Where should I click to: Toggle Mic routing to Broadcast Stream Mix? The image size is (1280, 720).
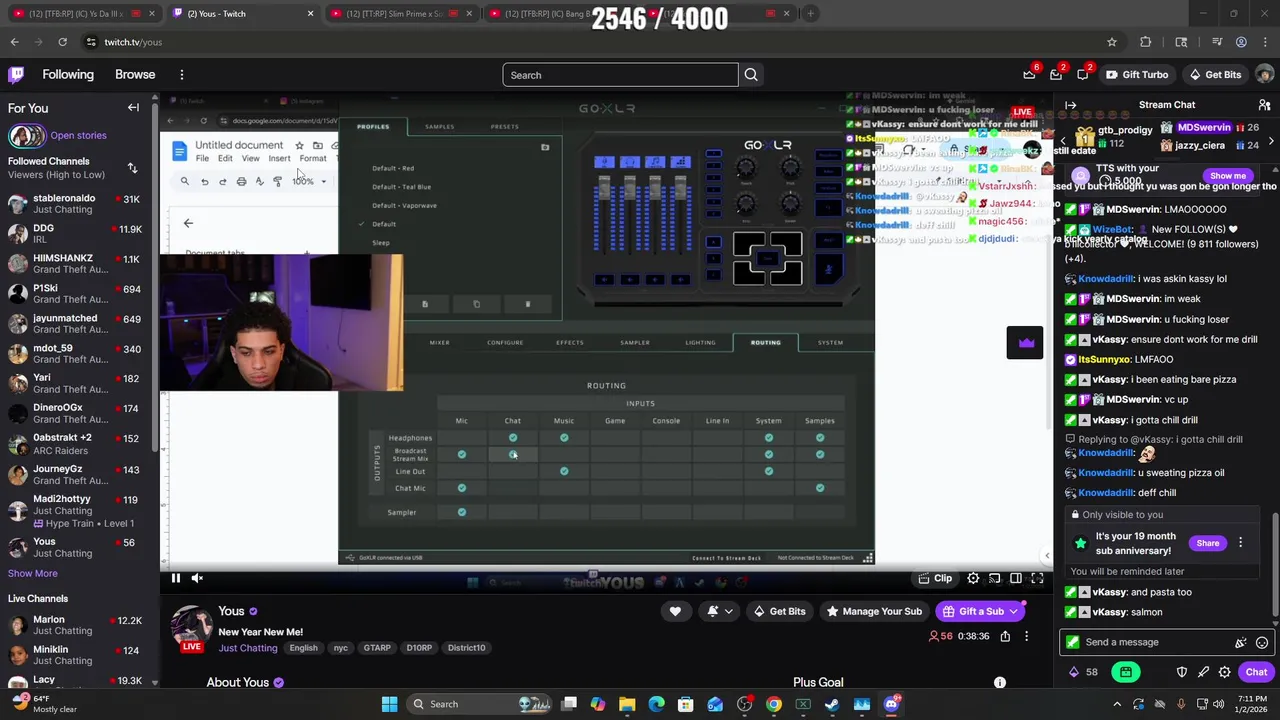[462, 455]
